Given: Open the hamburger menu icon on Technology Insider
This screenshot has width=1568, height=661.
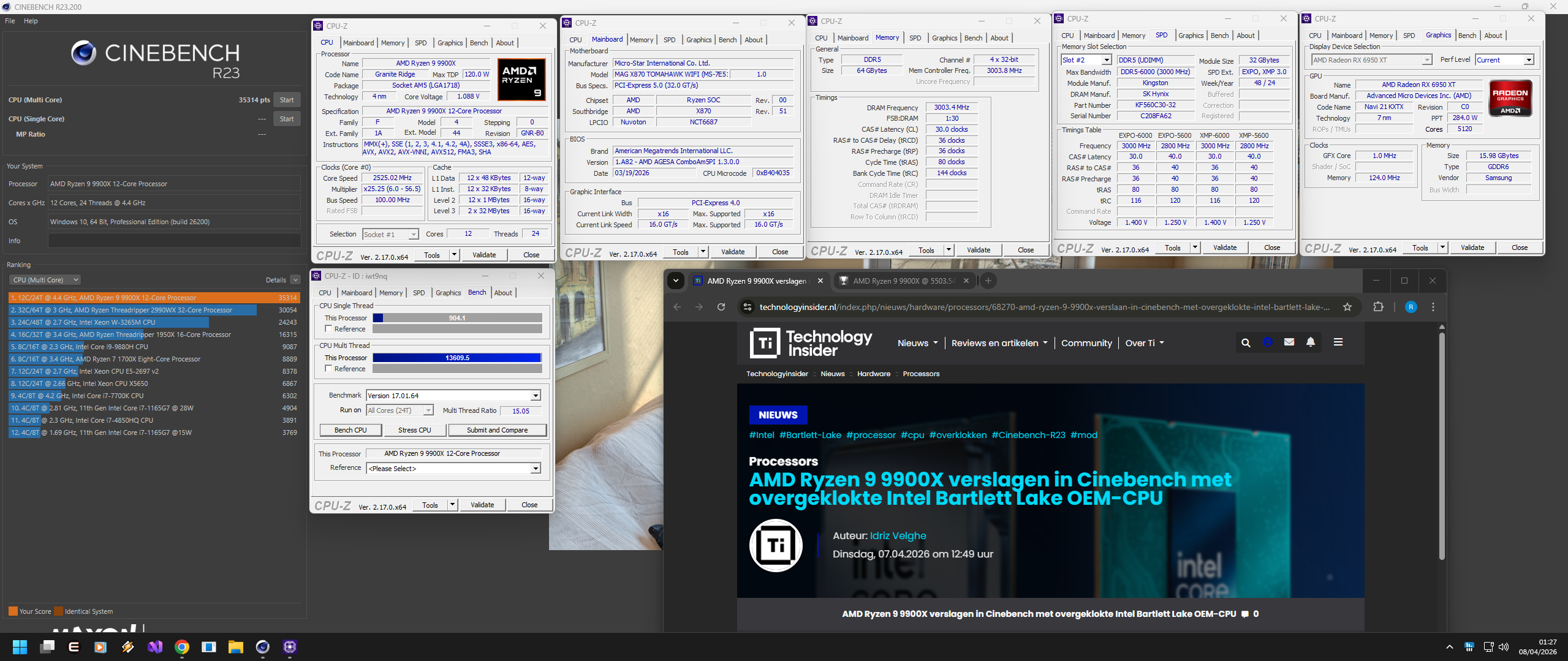Looking at the screenshot, I should click(1338, 342).
